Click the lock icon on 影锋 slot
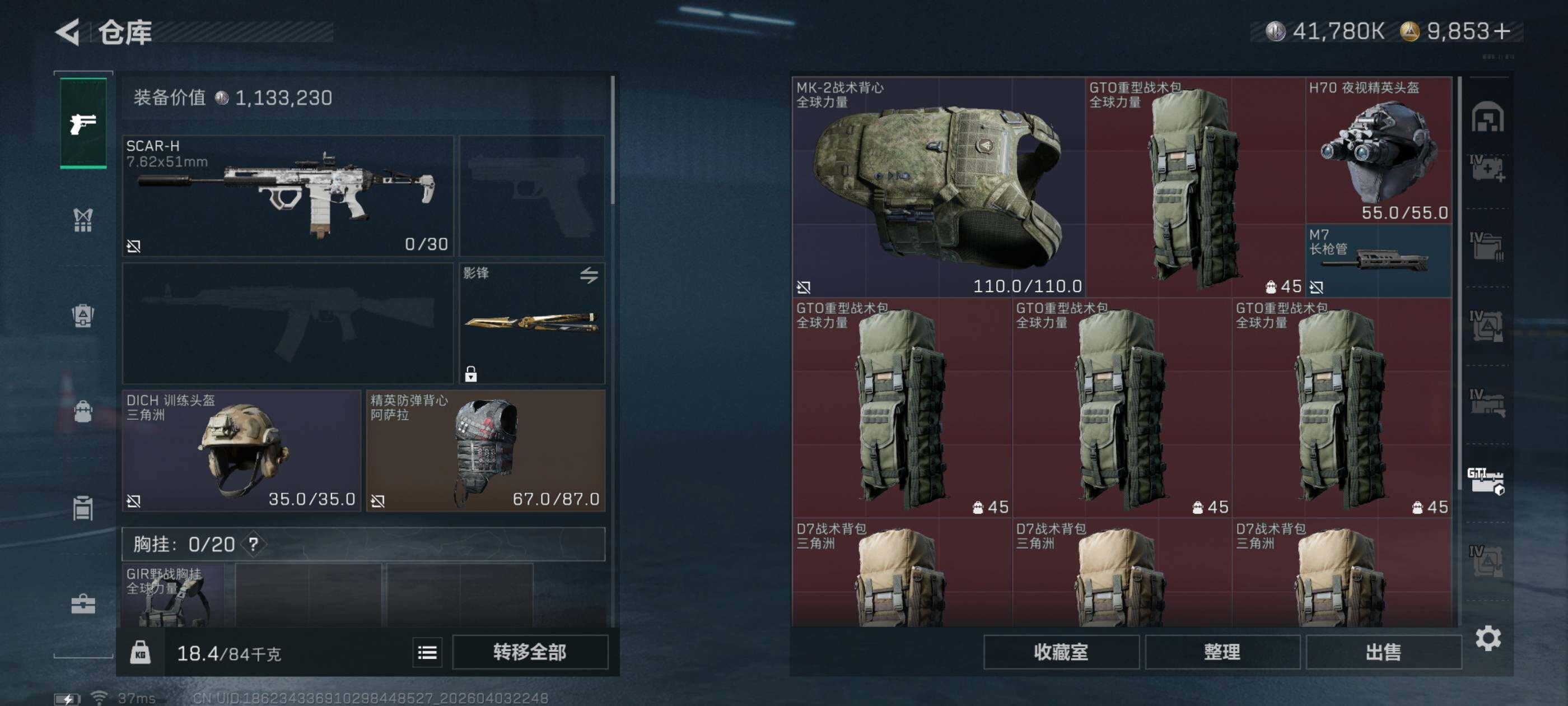The width and height of the screenshot is (1568, 706). (x=470, y=373)
